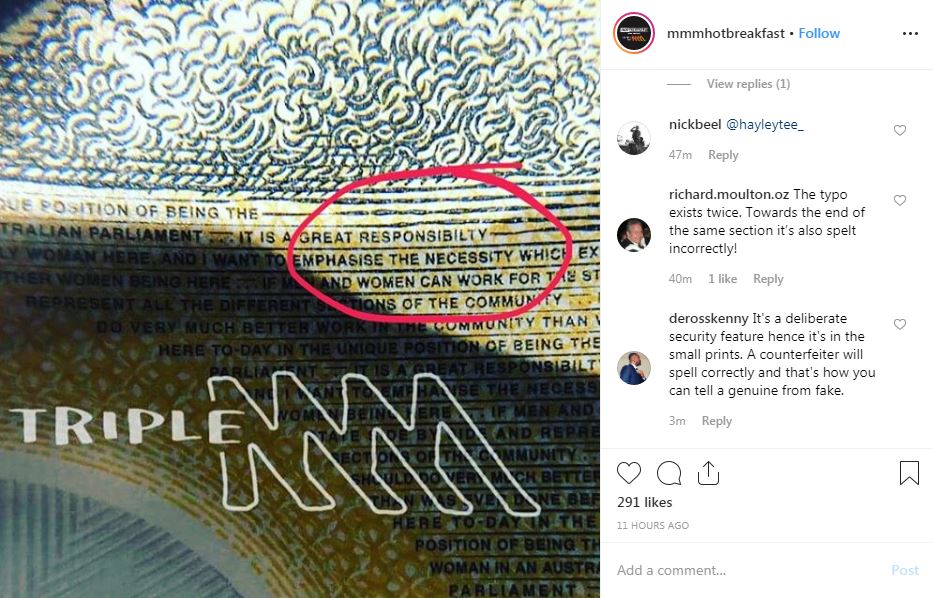Open the comment bubble icon
The height and width of the screenshot is (598, 933).
click(x=669, y=473)
